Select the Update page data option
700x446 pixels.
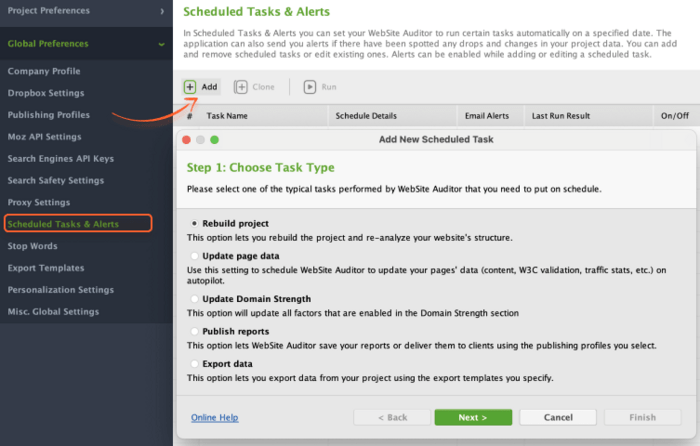[x=194, y=256]
